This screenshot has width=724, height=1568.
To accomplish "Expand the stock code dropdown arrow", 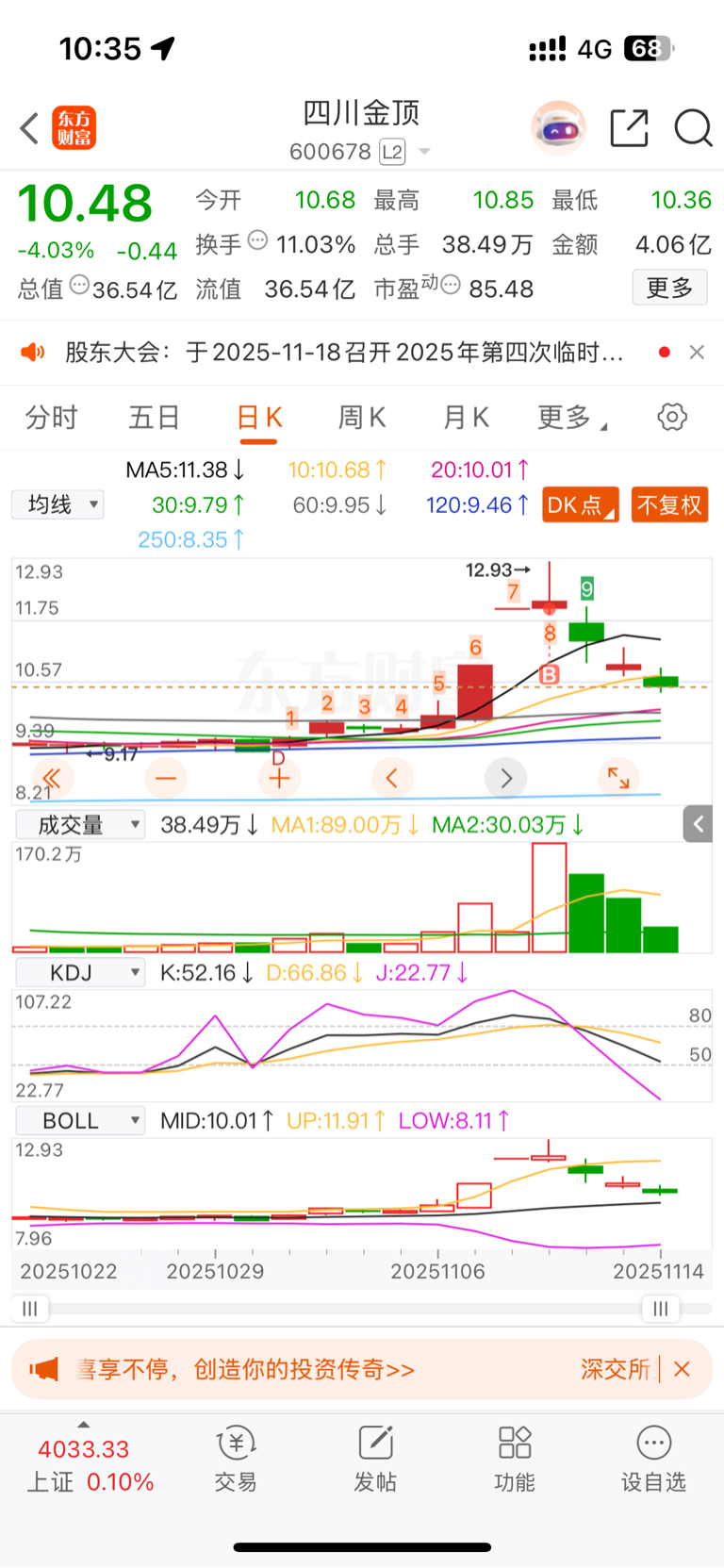I will [424, 152].
